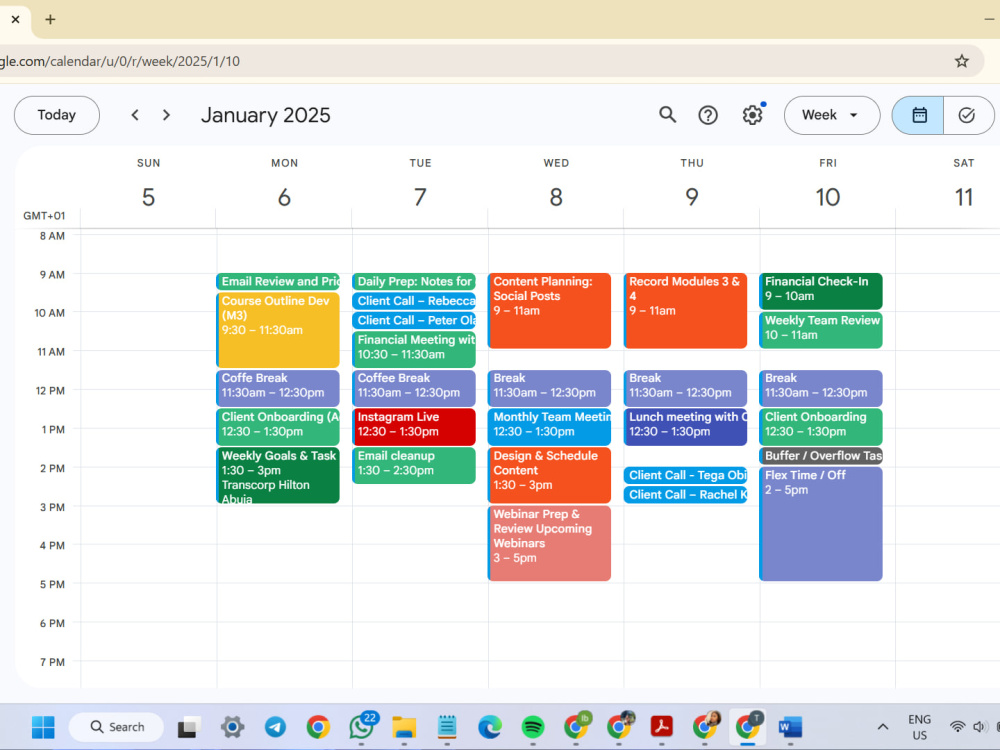Open Weekly Team Review event
Viewport: 1000px width, 750px height.
pyautogui.click(x=821, y=330)
